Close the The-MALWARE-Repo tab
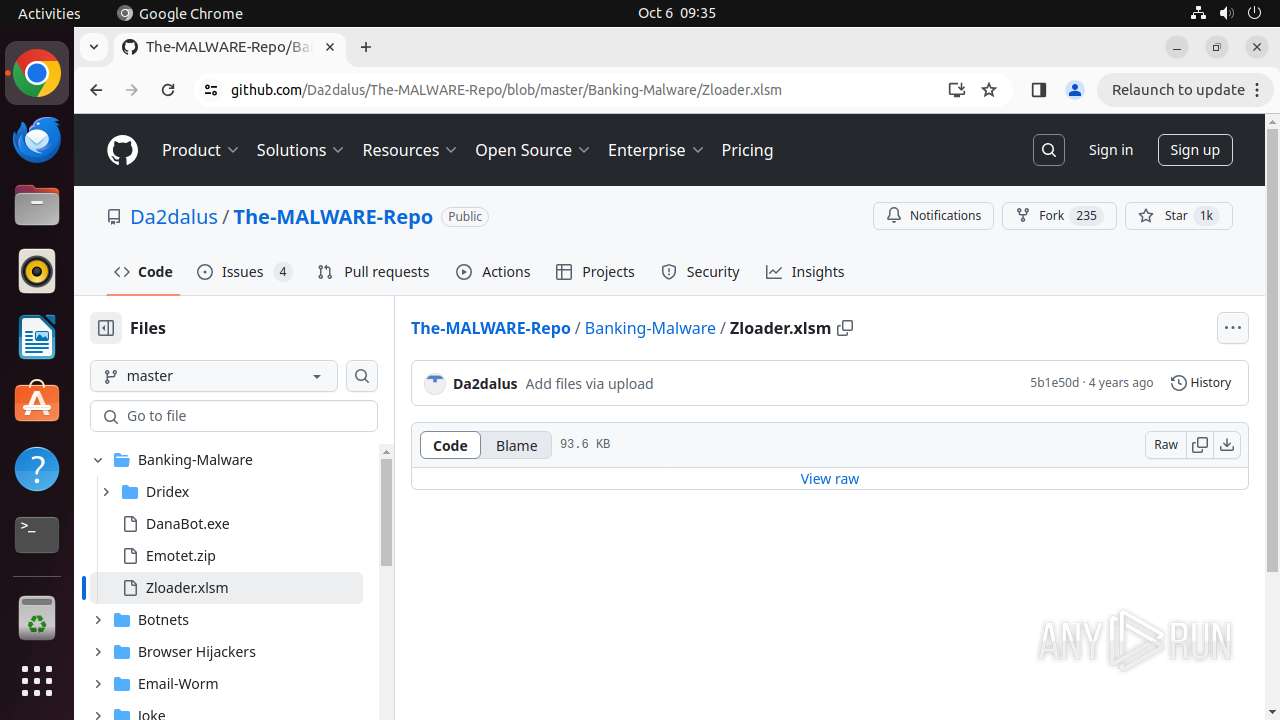Image resolution: width=1280 pixels, height=720 pixels. (330, 47)
